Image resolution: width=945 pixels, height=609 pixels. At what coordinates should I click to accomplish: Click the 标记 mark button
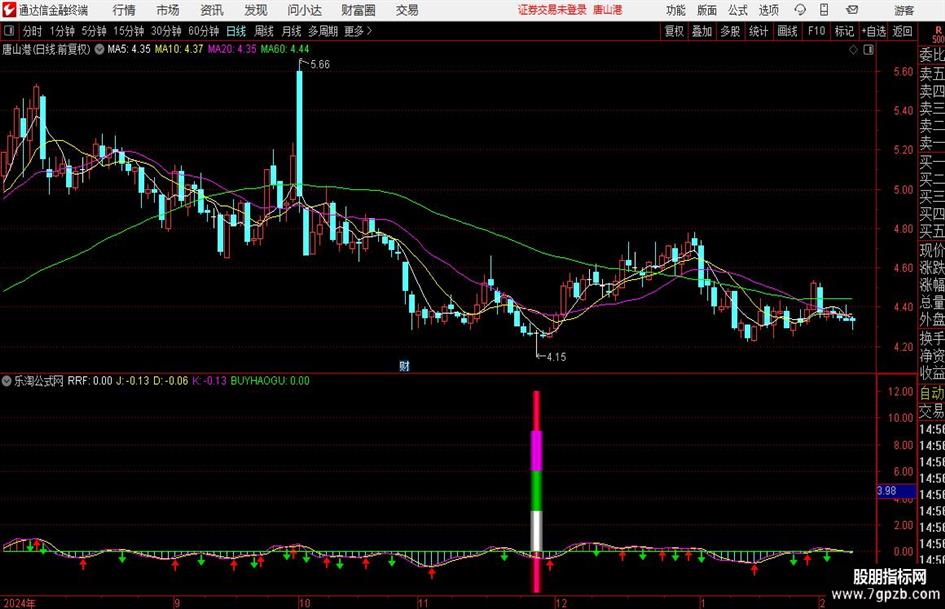[844, 31]
